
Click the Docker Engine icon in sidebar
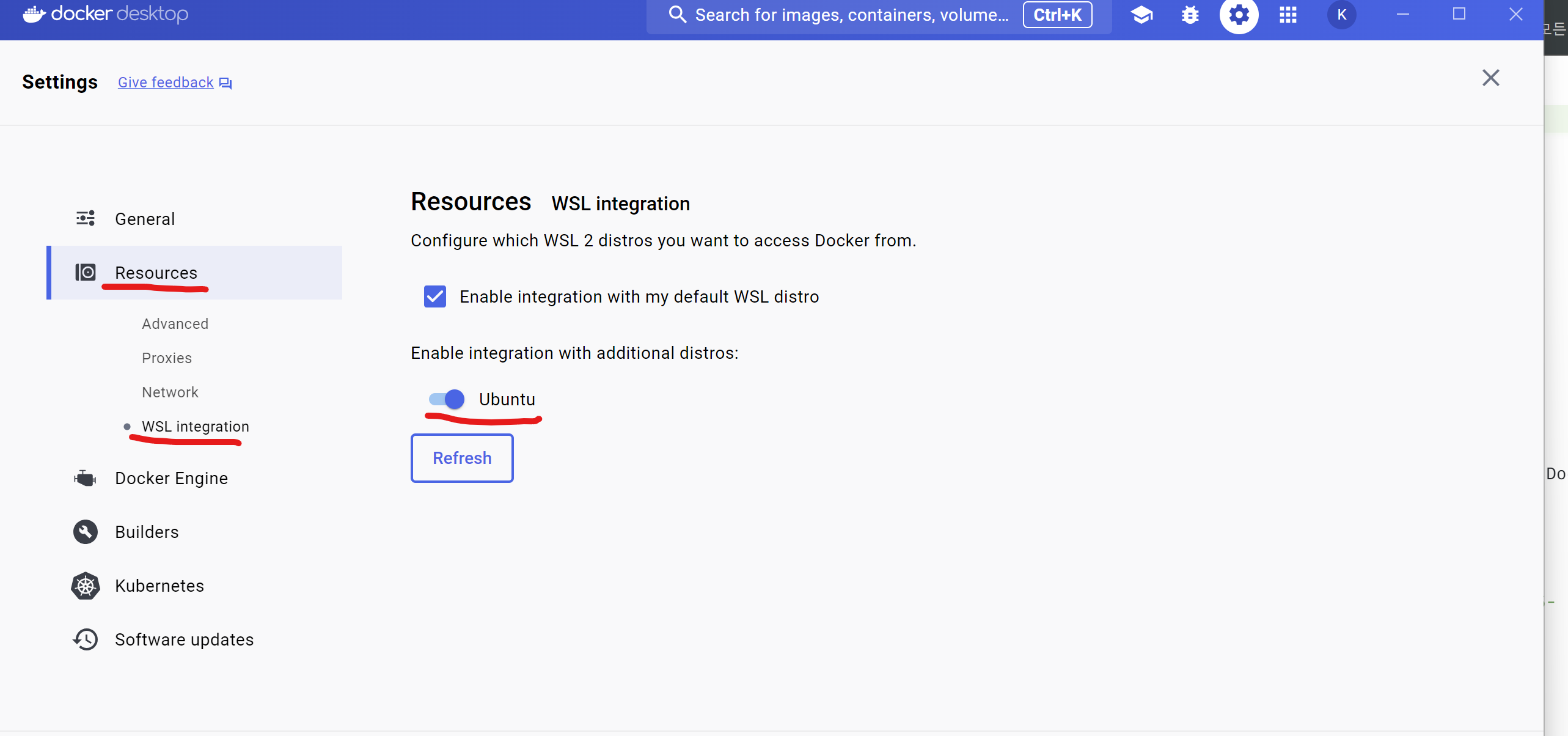click(86, 478)
